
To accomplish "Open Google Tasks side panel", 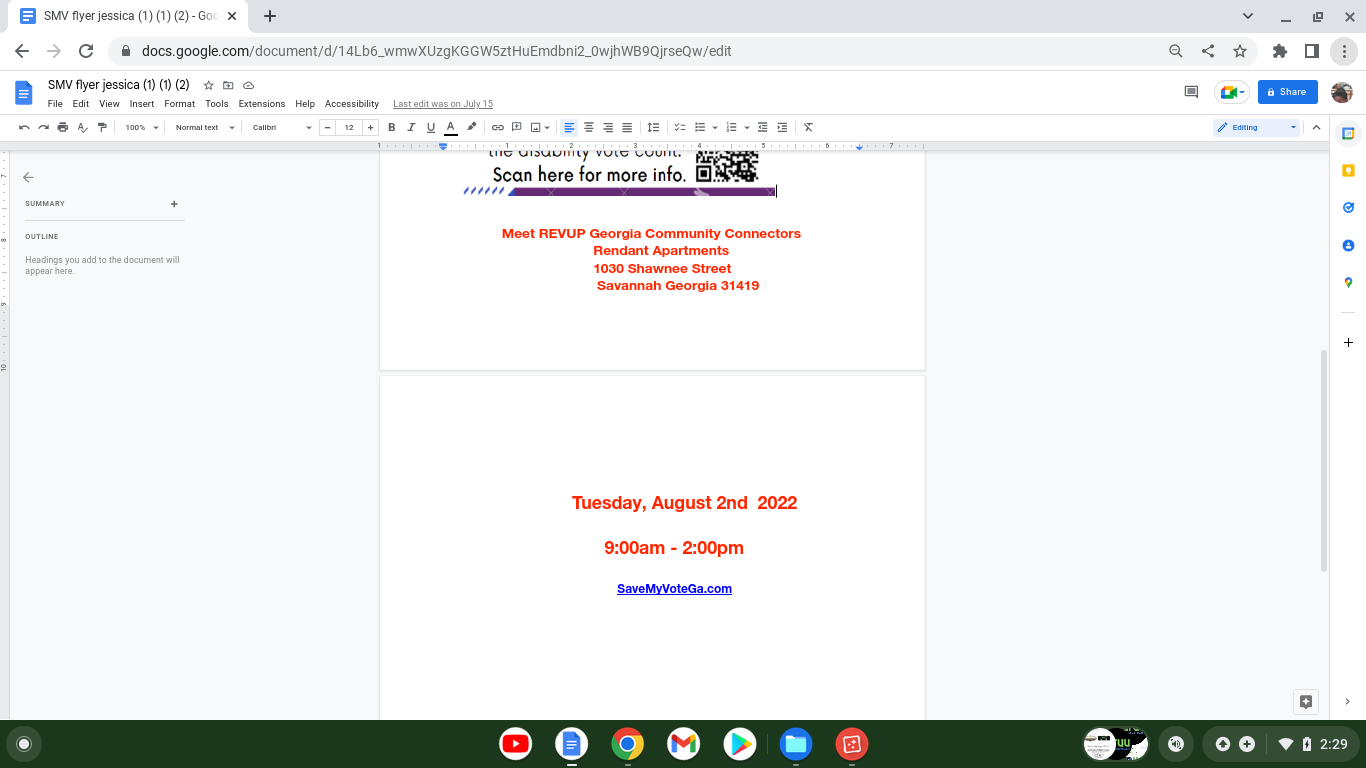I will coord(1348,208).
